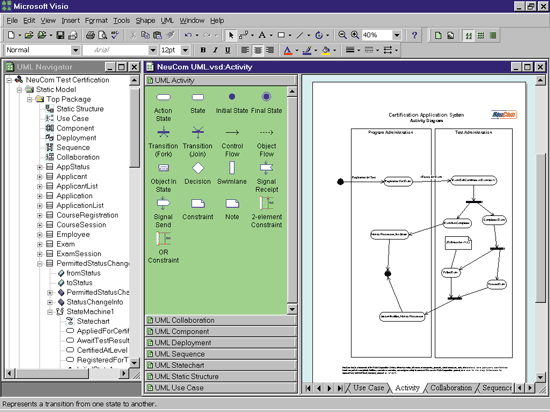
Task: Open the 12pt font size dropdown
Action: click(x=185, y=50)
